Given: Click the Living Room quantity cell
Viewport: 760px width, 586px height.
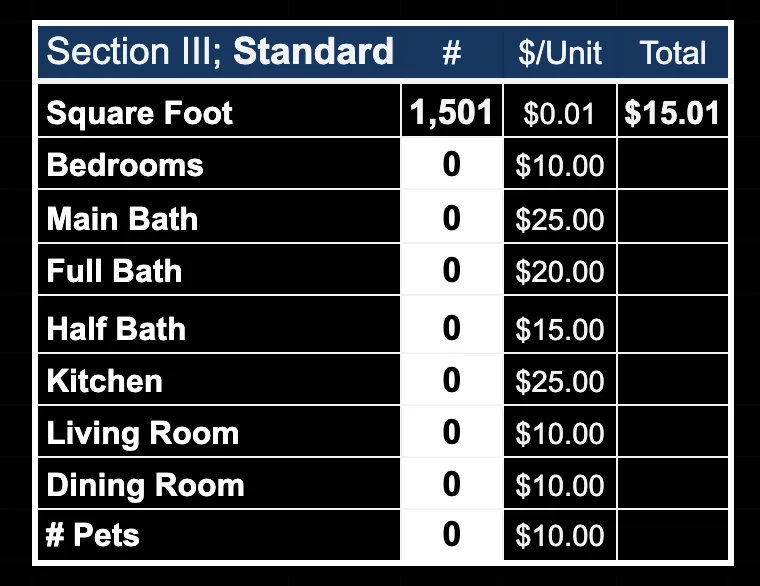Looking at the screenshot, I should (x=451, y=431).
